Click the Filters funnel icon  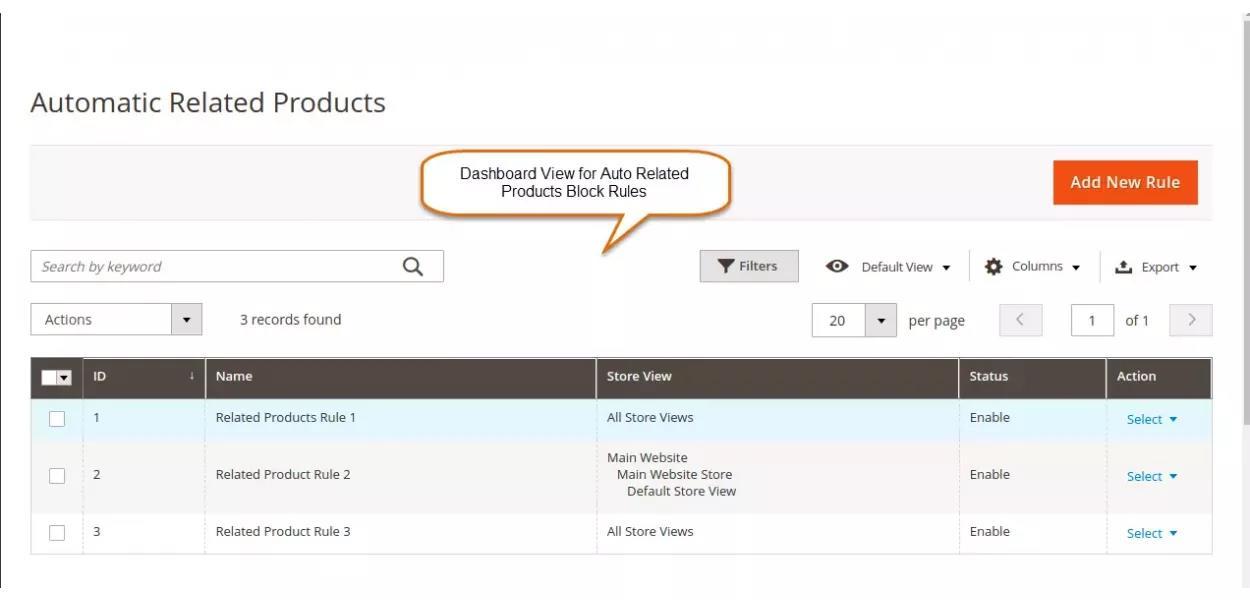[x=726, y=266]
